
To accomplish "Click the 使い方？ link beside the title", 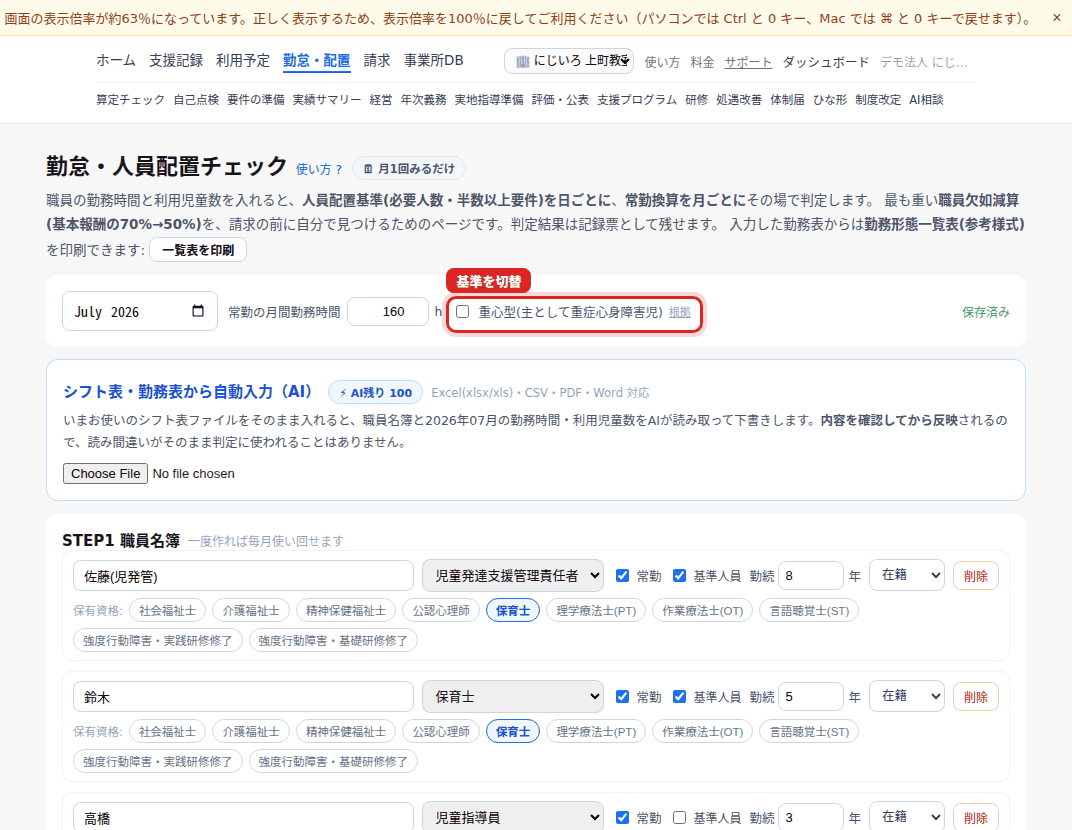I will [319, 169].
